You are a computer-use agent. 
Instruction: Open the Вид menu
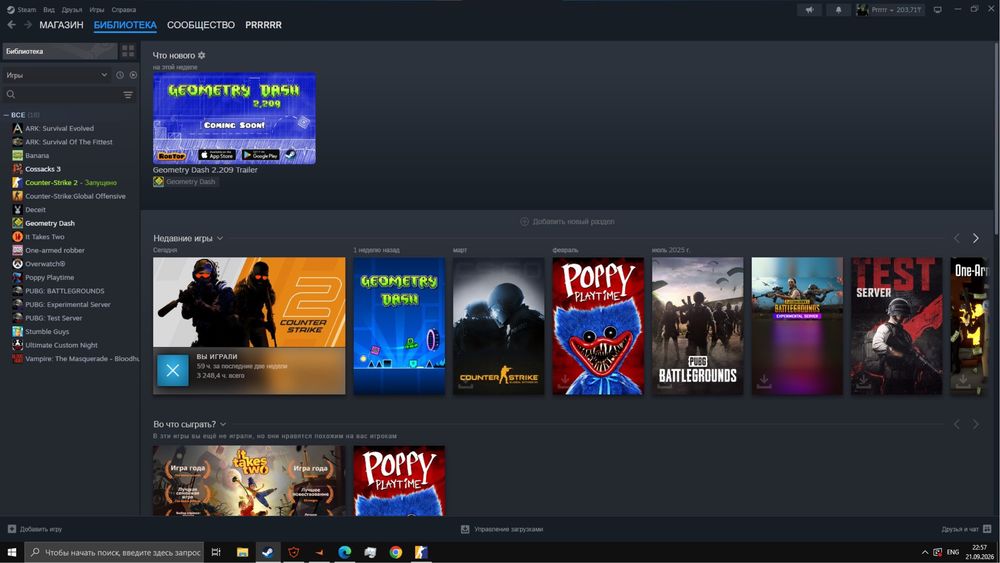[48, 10]
